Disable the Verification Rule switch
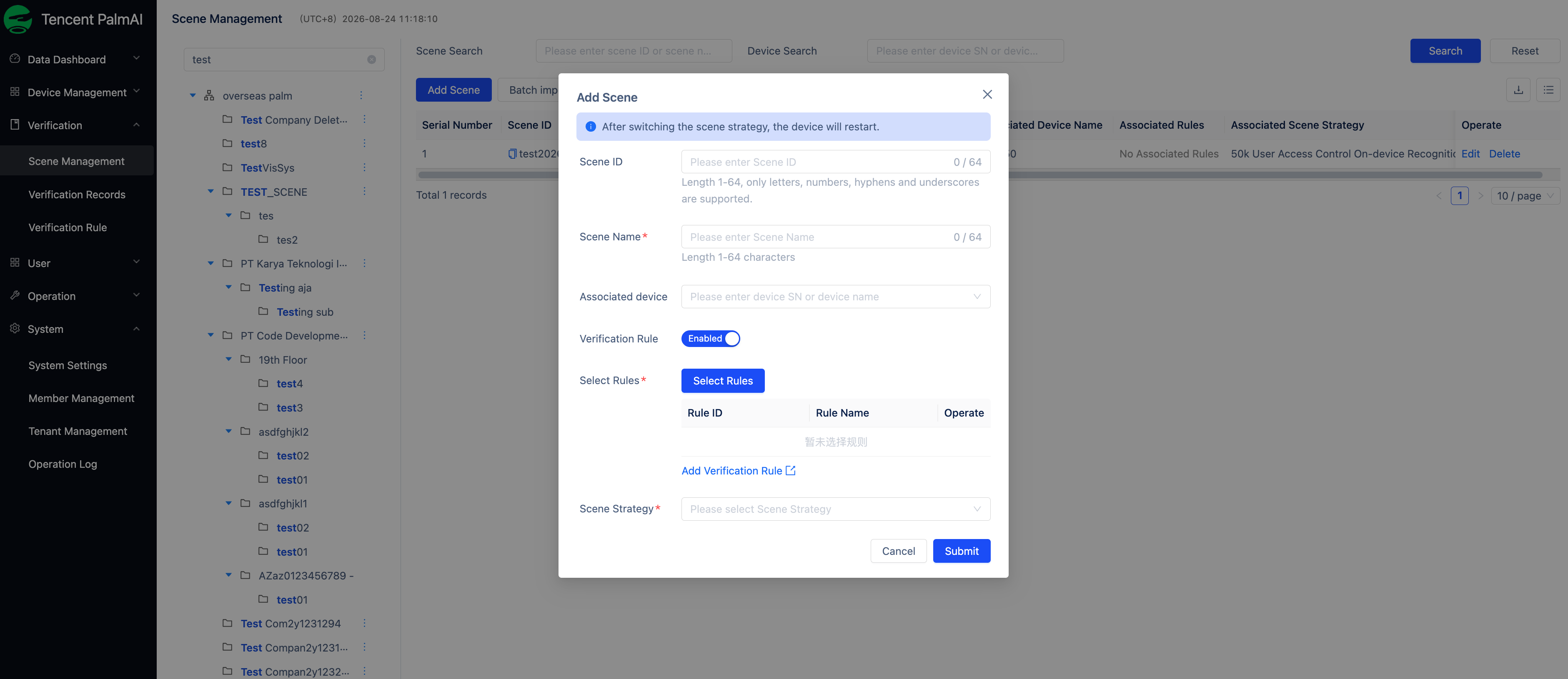 click(x=710, y=338)
